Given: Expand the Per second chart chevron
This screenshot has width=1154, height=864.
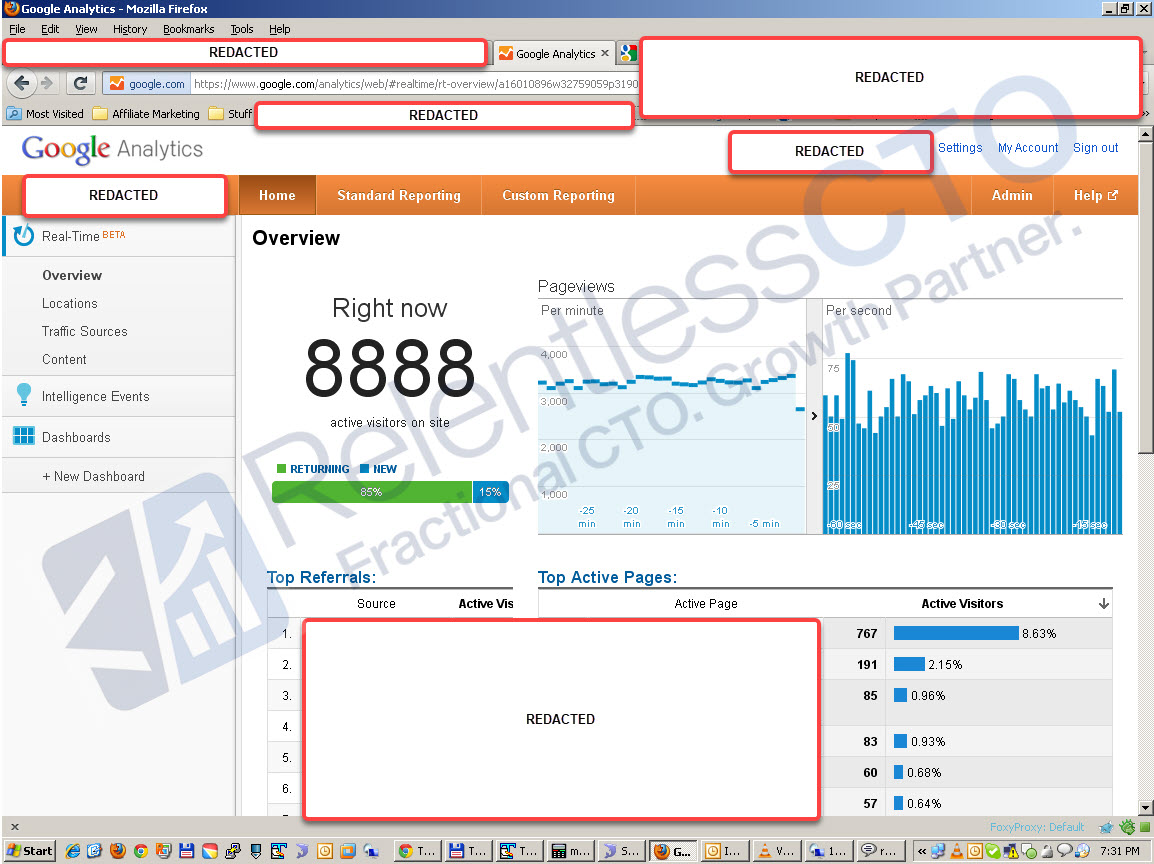Looking at the screenshot, I should (814, 414).
